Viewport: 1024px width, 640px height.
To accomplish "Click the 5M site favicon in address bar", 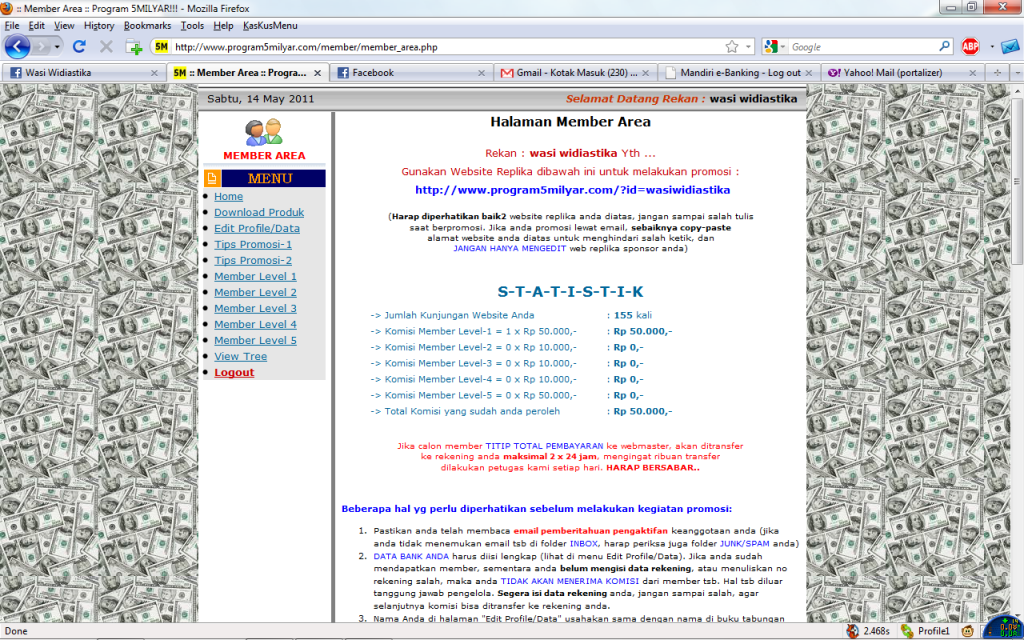I will tap(161, 46).
